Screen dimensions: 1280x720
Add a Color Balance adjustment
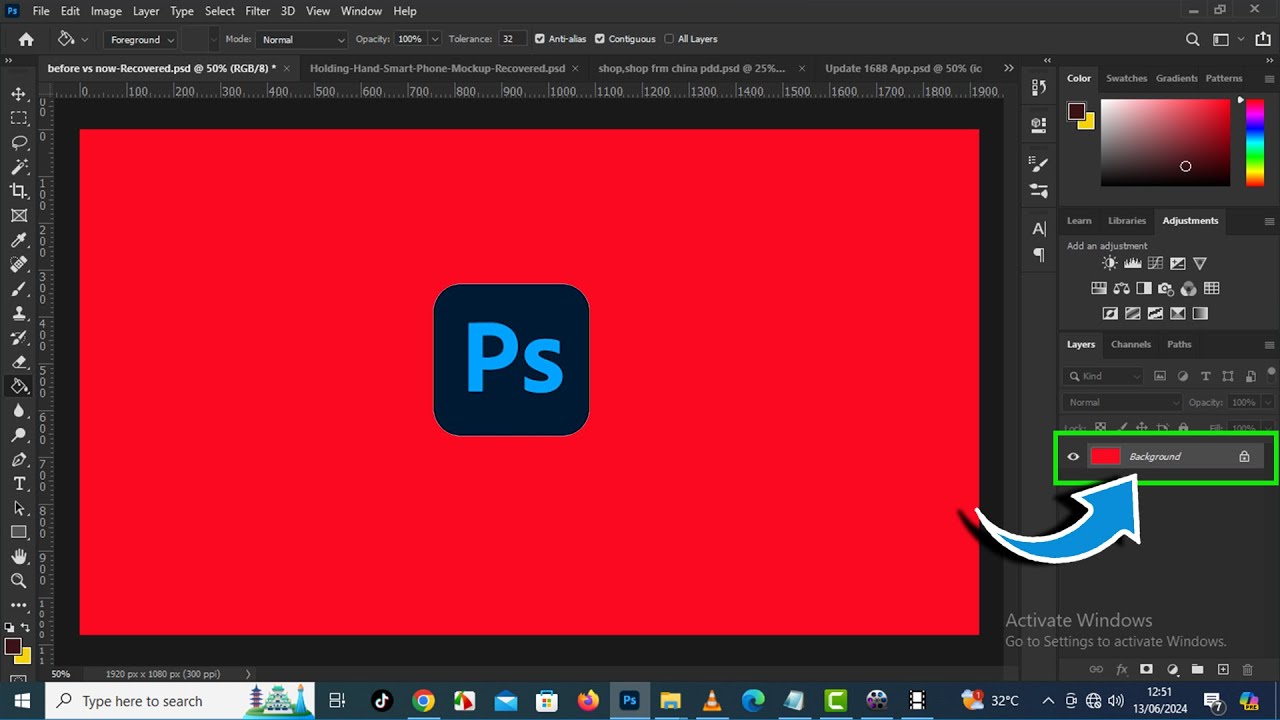click(1121, 288)
